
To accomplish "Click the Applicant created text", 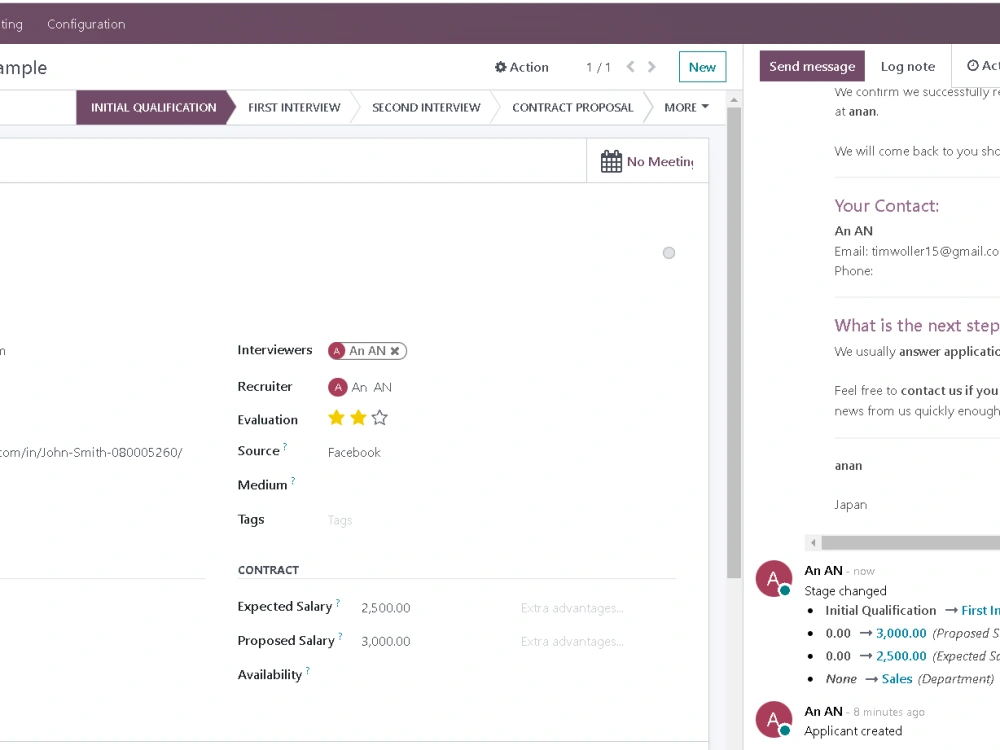I will (x=853, y=731).
